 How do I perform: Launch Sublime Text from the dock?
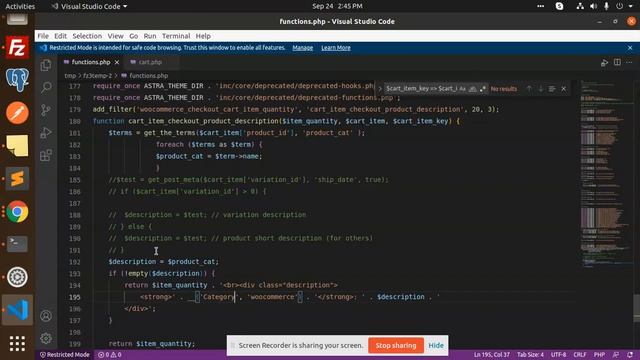[x=17, y=178]
